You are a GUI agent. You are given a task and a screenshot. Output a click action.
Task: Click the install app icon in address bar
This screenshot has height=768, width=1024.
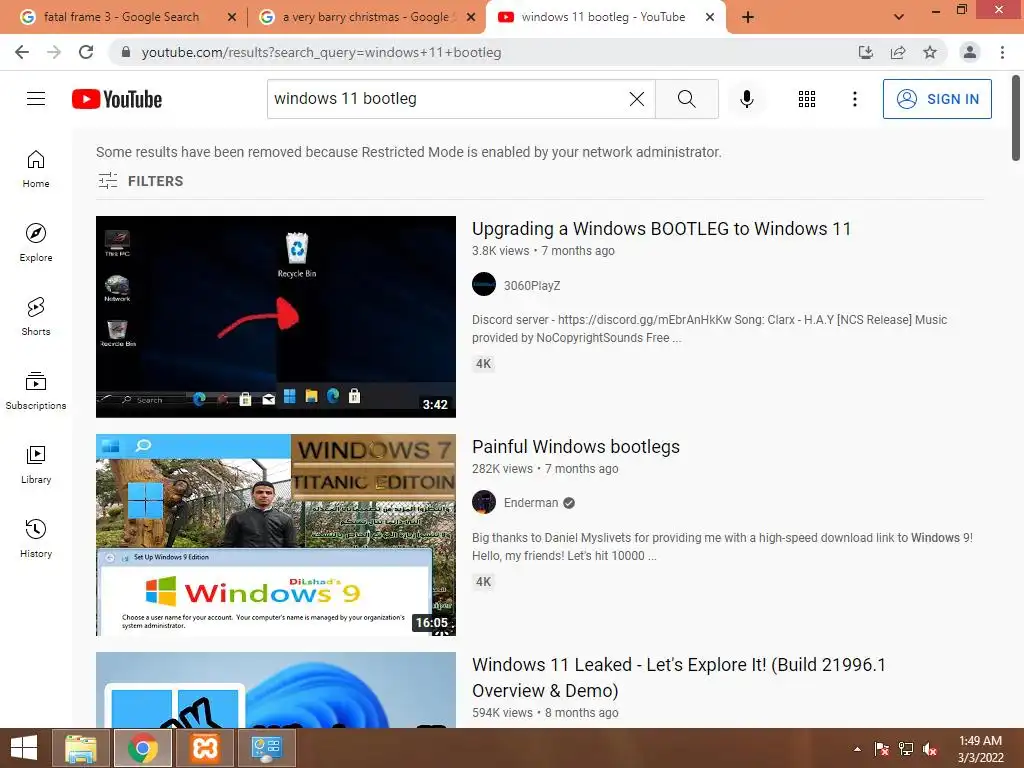866,52
